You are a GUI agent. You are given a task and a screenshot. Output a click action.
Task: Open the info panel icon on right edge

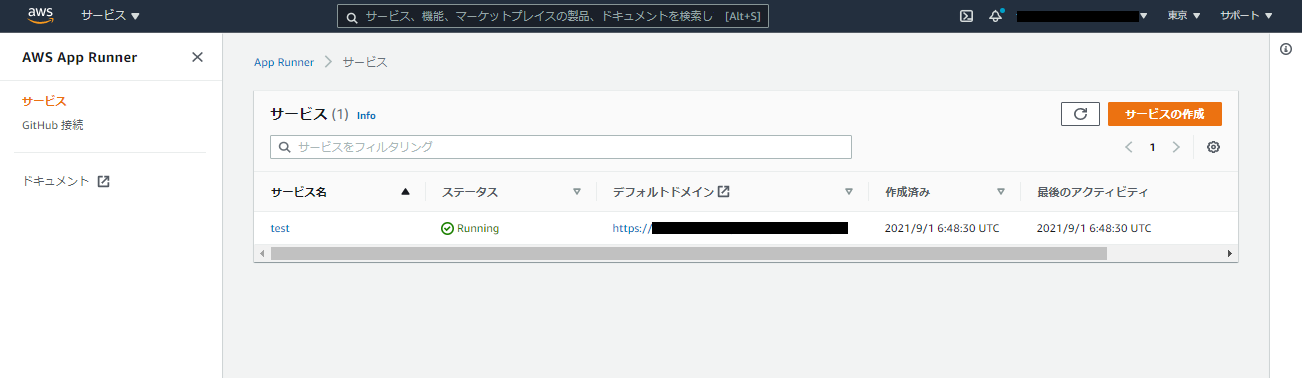[x=1286, y=49]
